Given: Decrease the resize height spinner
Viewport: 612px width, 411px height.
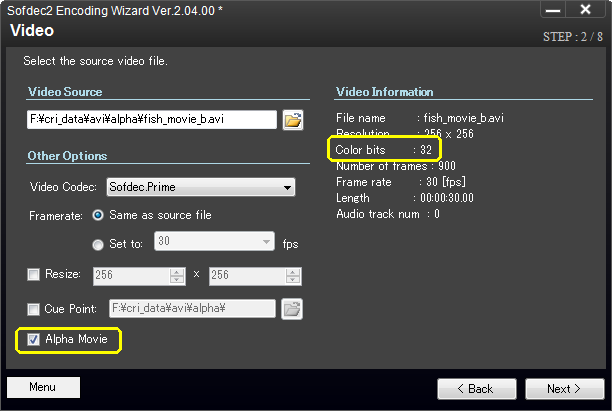Looking at the screenshot, I should pos(293,280).
